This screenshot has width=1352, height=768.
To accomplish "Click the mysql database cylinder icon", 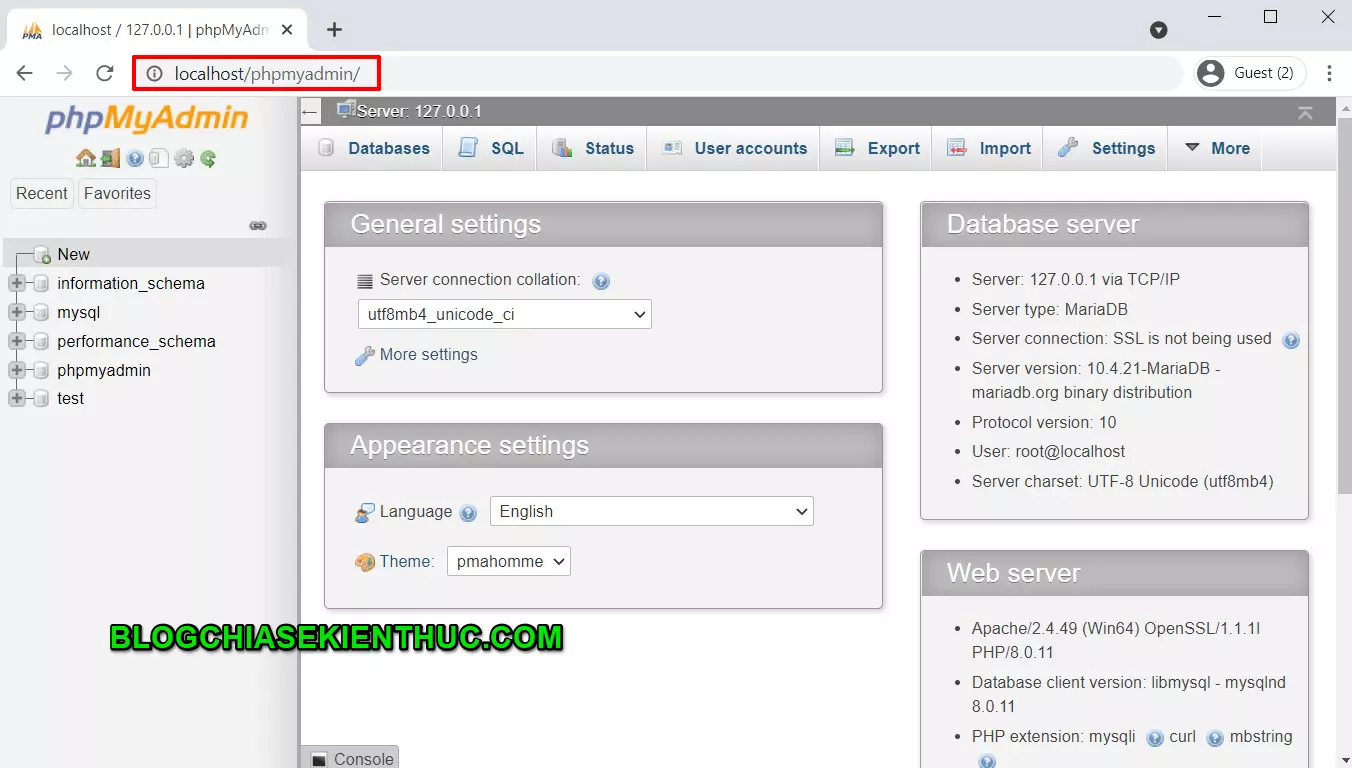I will pos(41,313).
